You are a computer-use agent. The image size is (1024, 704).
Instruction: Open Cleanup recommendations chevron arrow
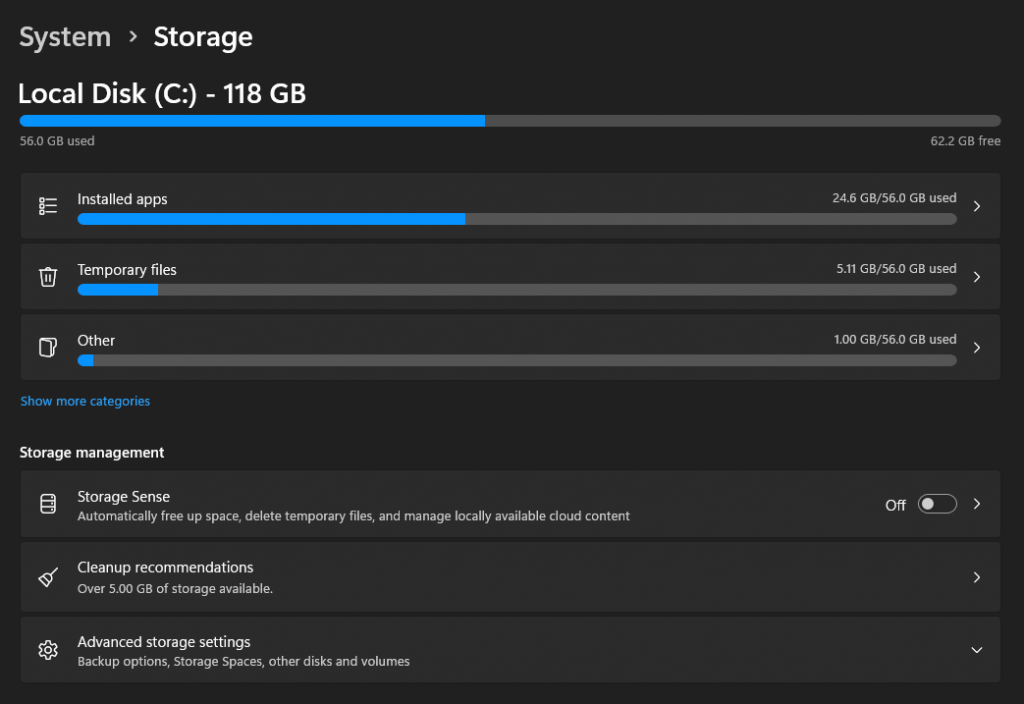[977, 577]
